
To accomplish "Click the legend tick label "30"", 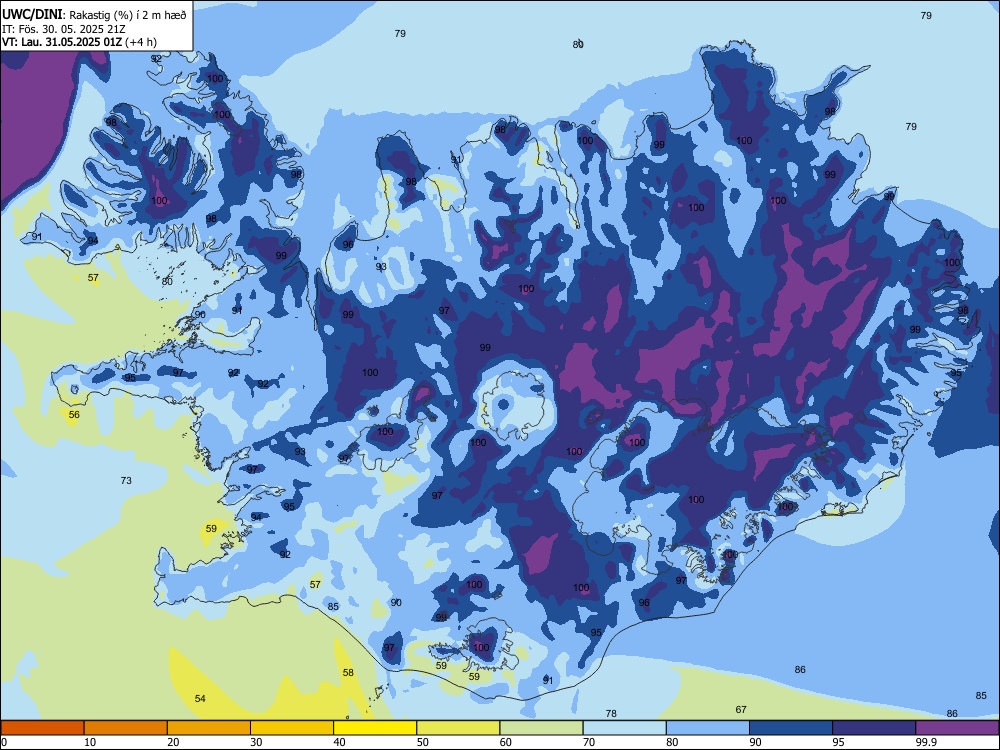I will 256,742.
